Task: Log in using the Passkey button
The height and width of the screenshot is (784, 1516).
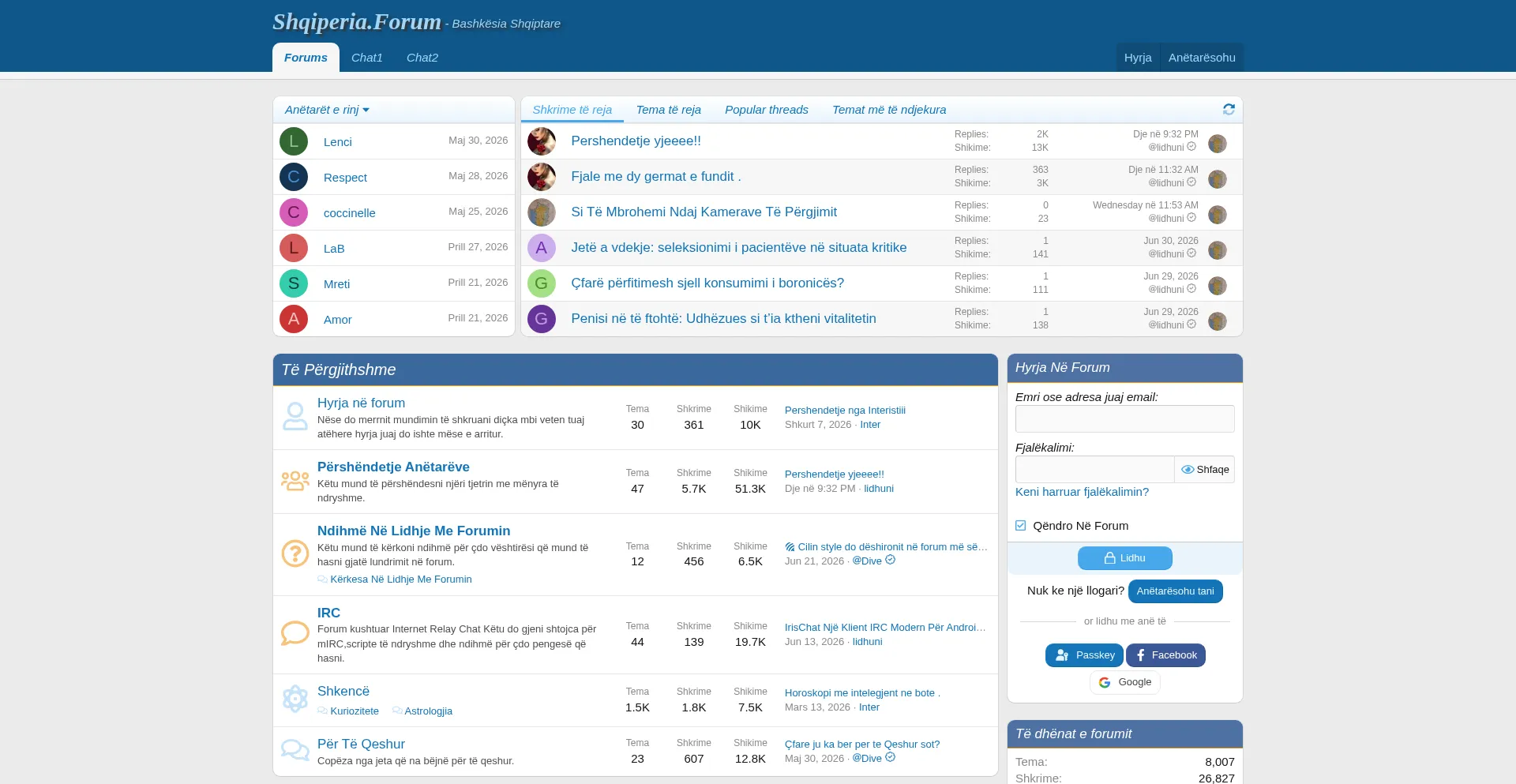Action: pyautogui.click(x=1084, y=655)
